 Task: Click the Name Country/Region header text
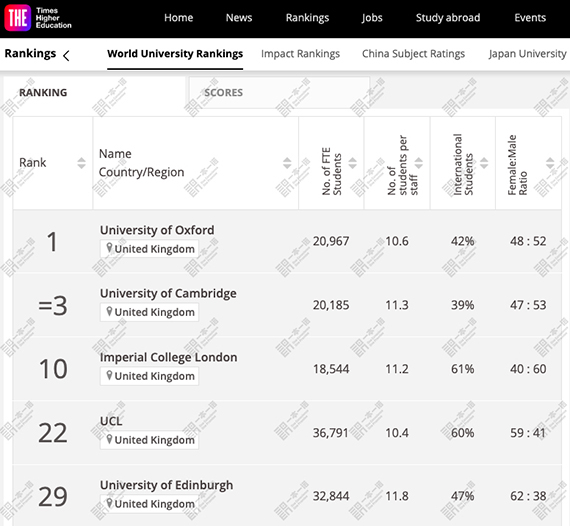pos(141,163)
